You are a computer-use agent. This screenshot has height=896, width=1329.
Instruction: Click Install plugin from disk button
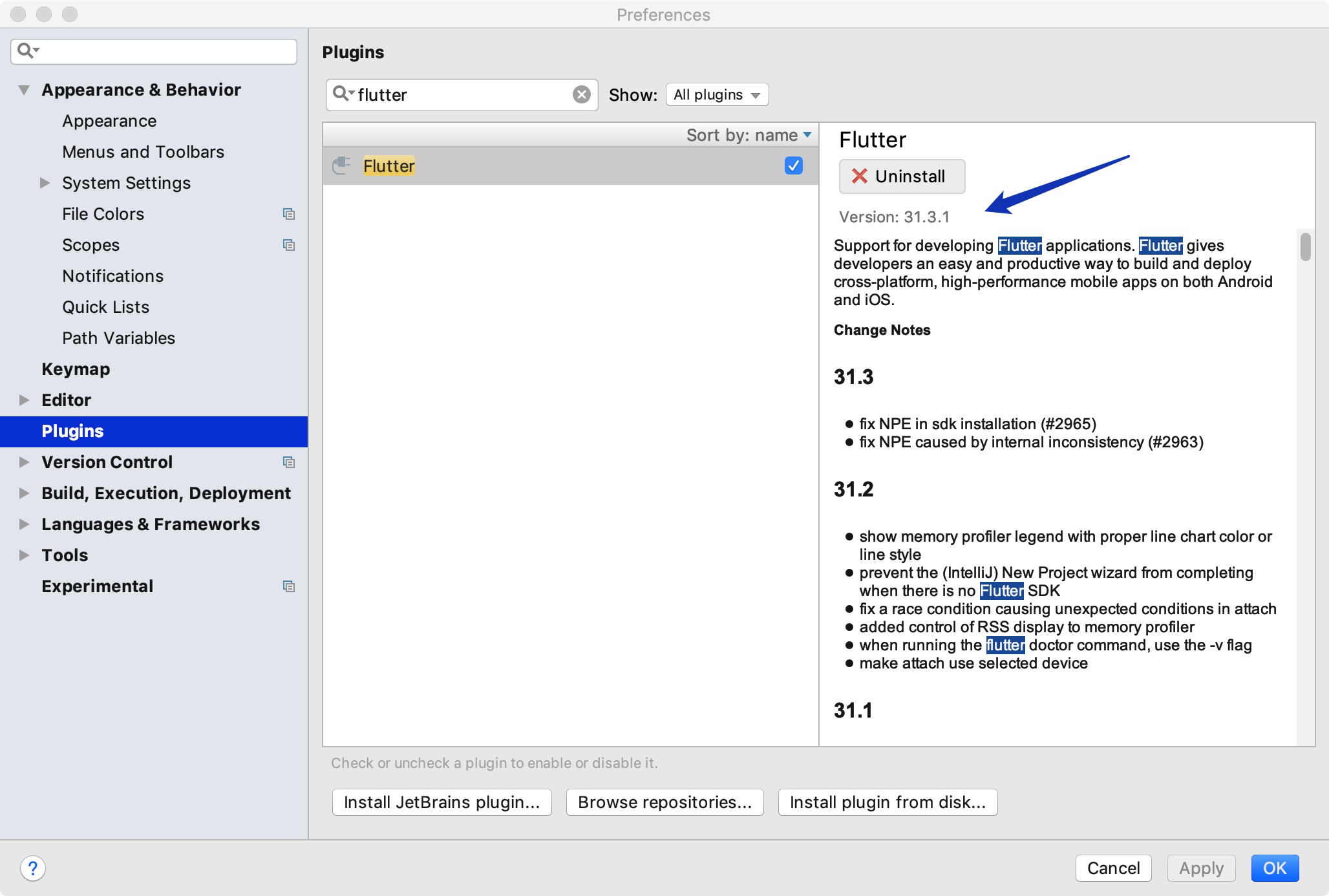(x=888, y=802)
